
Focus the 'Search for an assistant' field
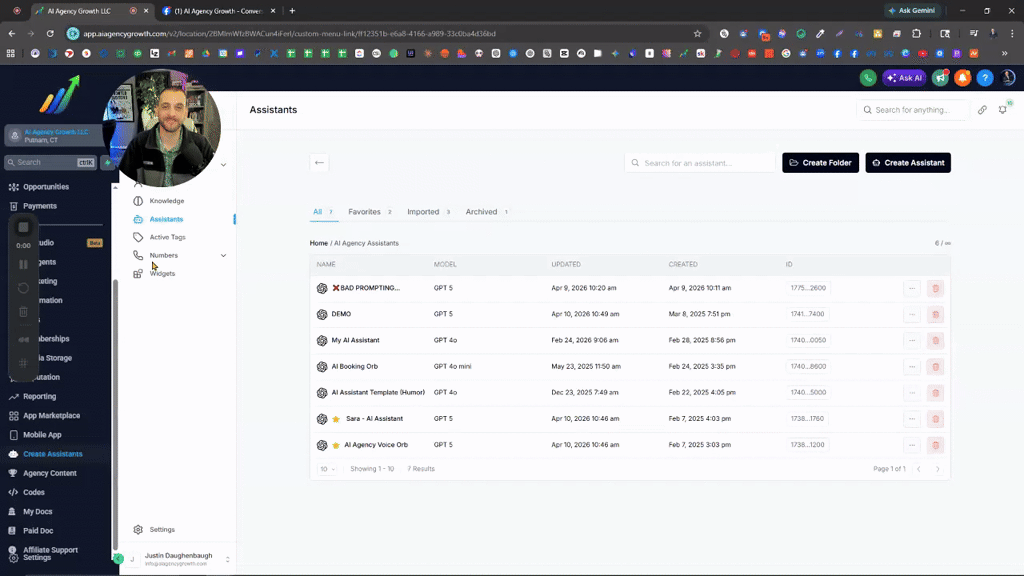pos(699,163)
